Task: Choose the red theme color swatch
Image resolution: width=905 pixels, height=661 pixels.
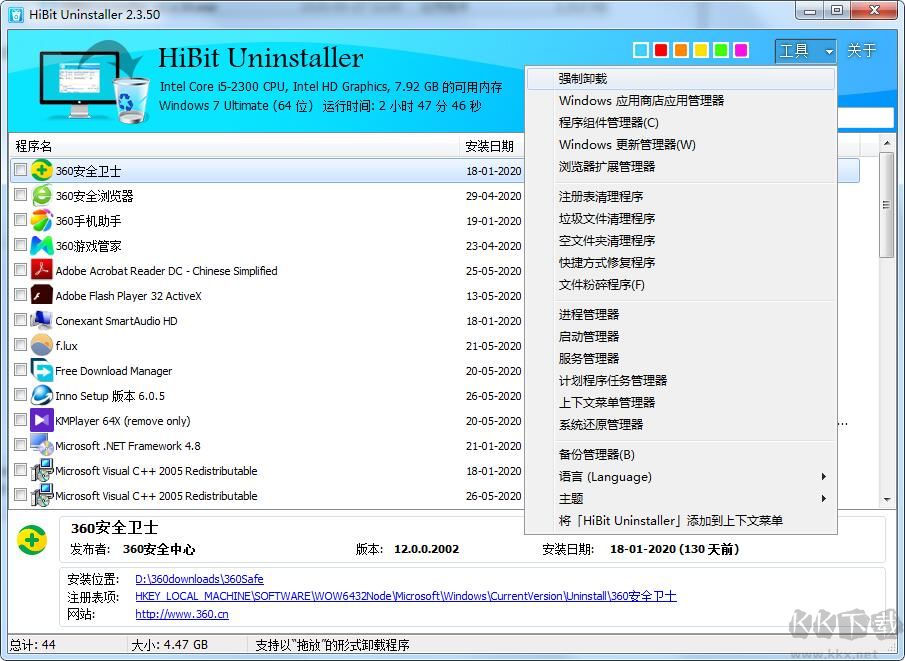Action: 661,50
